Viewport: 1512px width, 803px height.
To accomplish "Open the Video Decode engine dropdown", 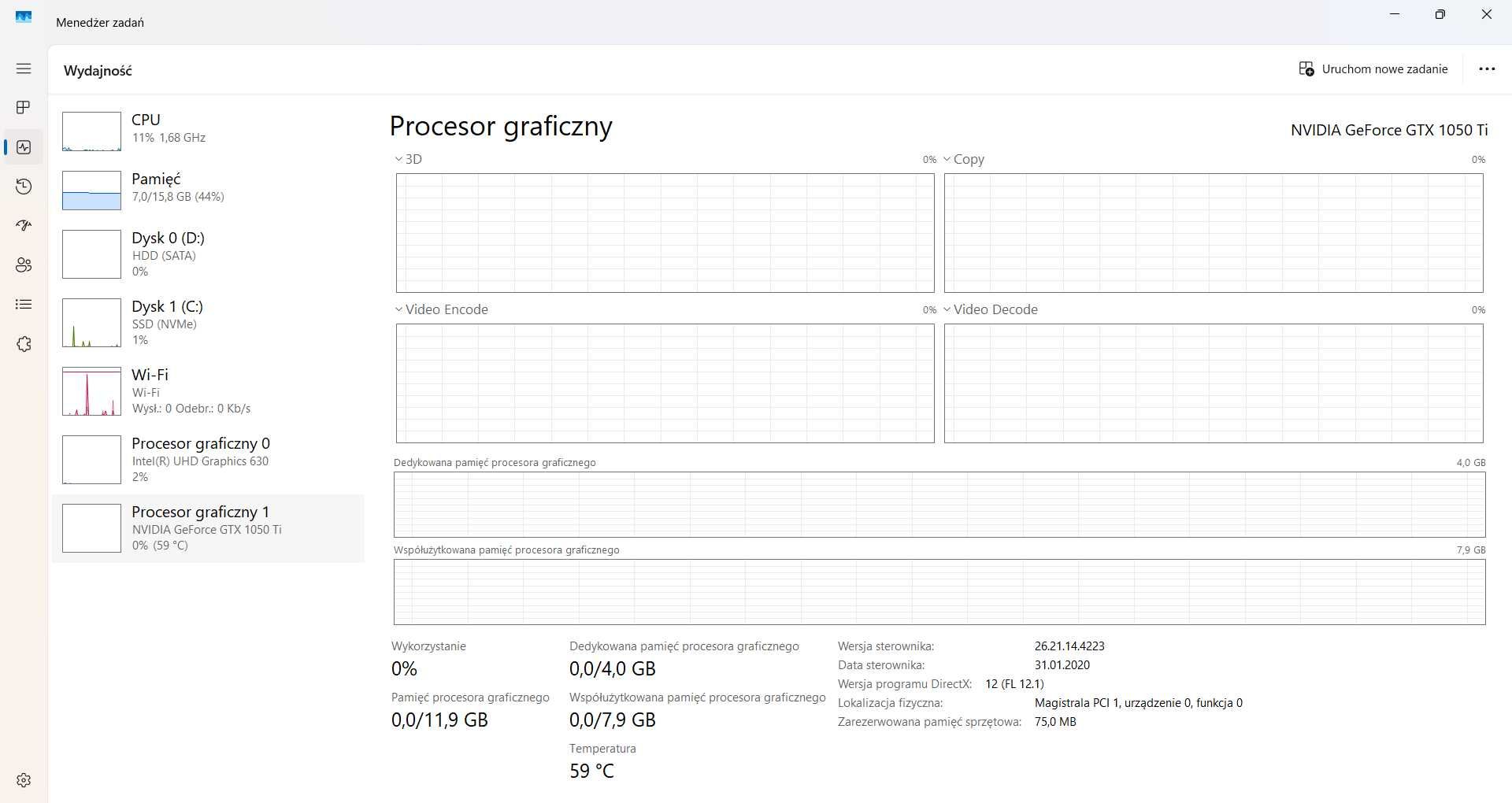I will pos(991,309).
